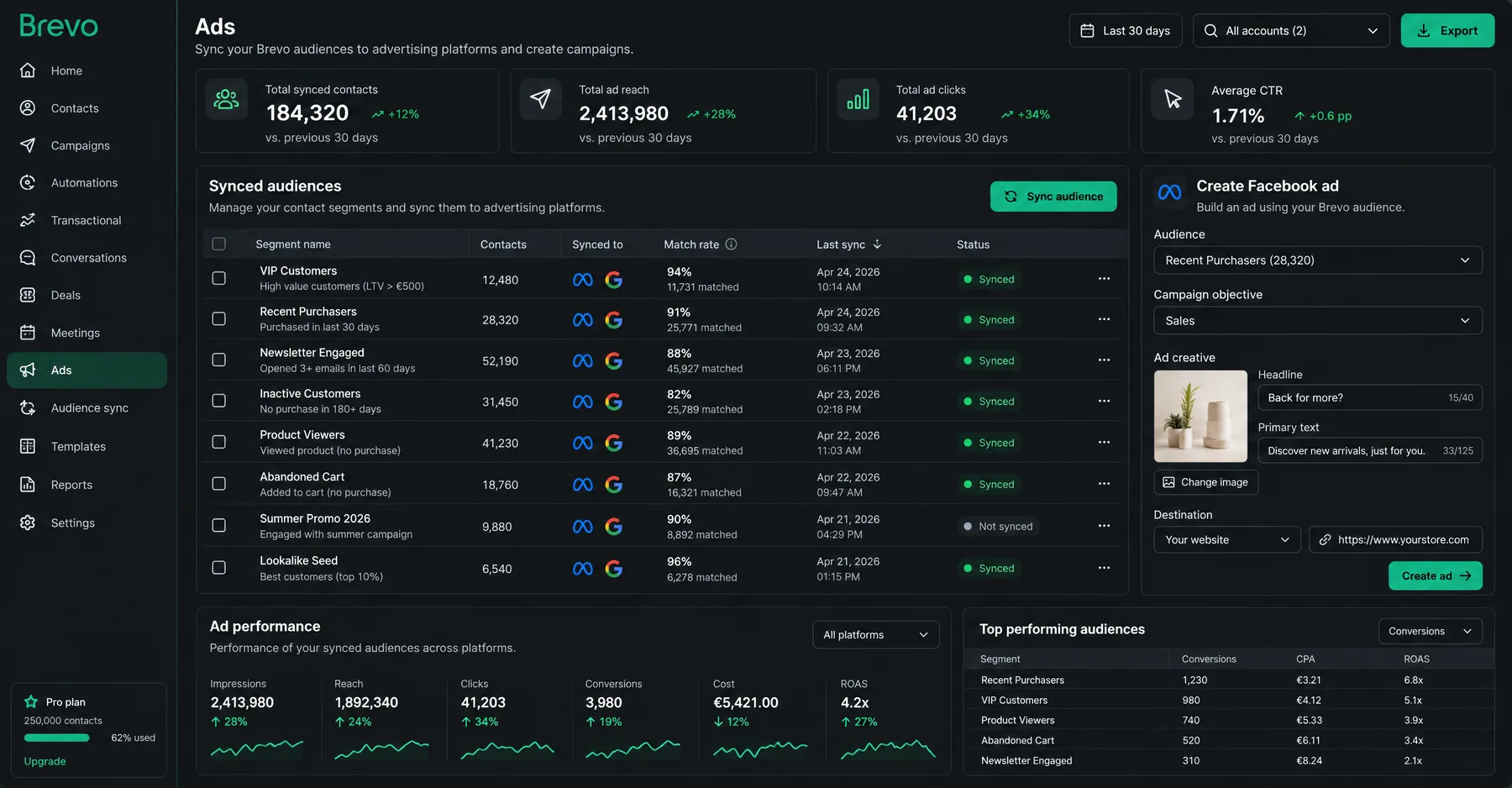Select the Inactive Customers row checkbox

point(219,401)
